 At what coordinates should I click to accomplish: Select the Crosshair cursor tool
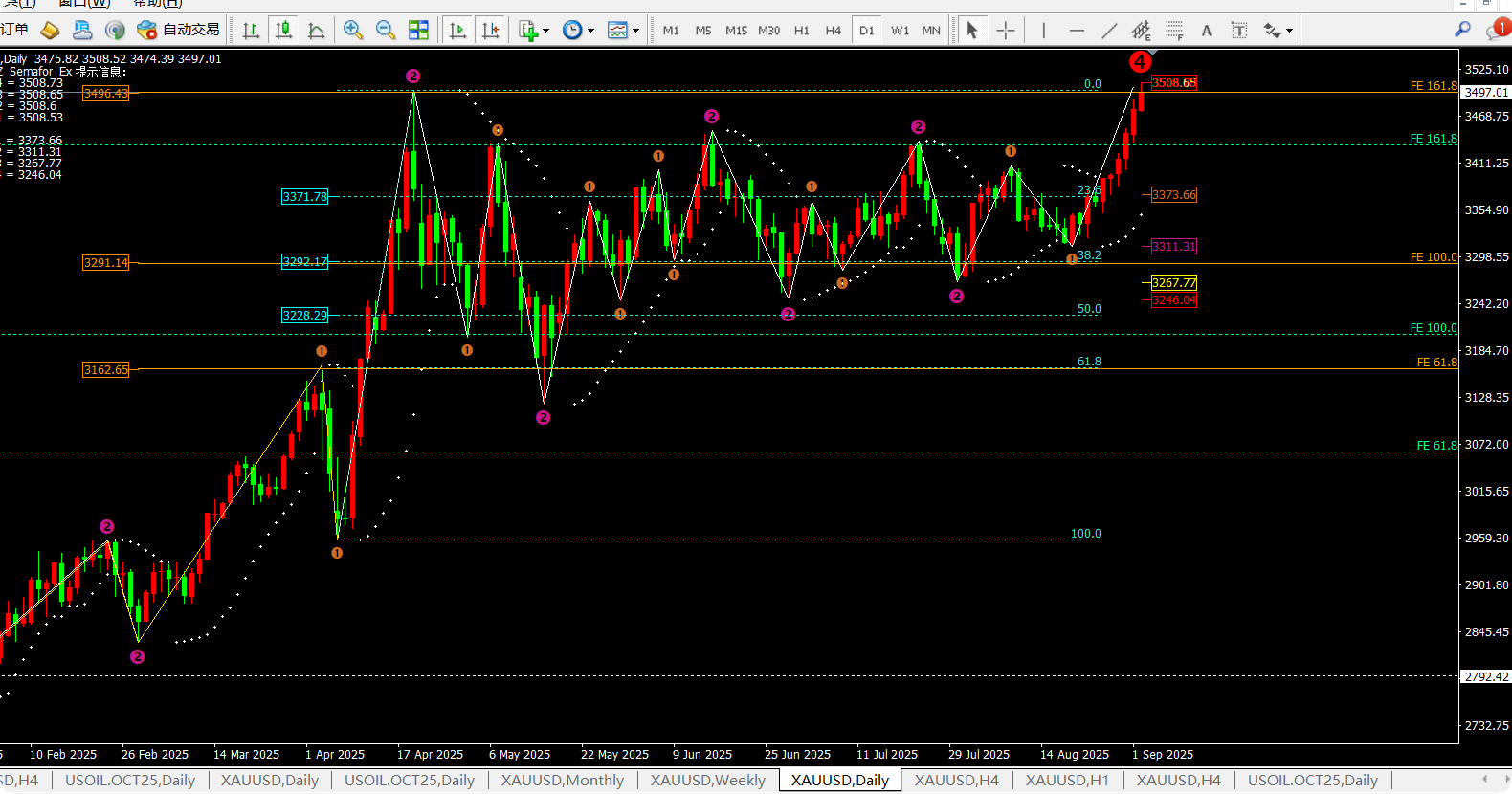tap(1005, 31)
